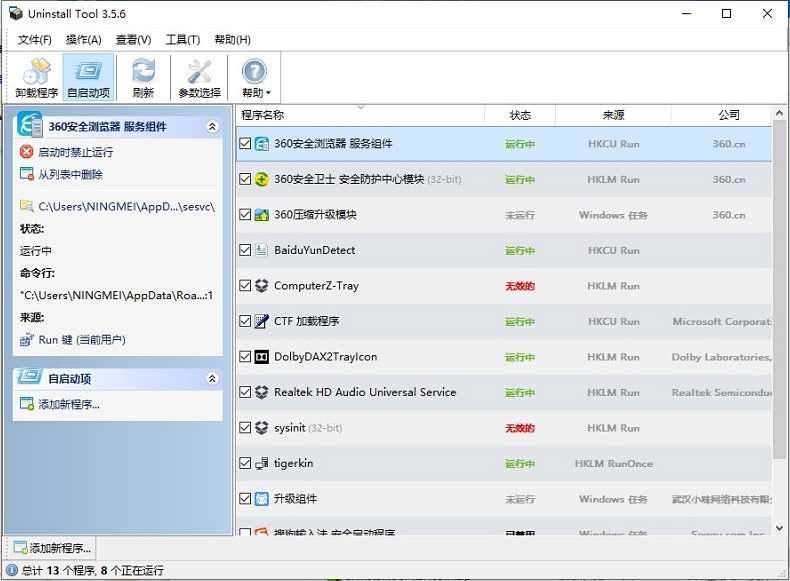Click CTF 加载程序 row icon
Viewport: 790px width, 581px height.
click(x=261, y=321)
